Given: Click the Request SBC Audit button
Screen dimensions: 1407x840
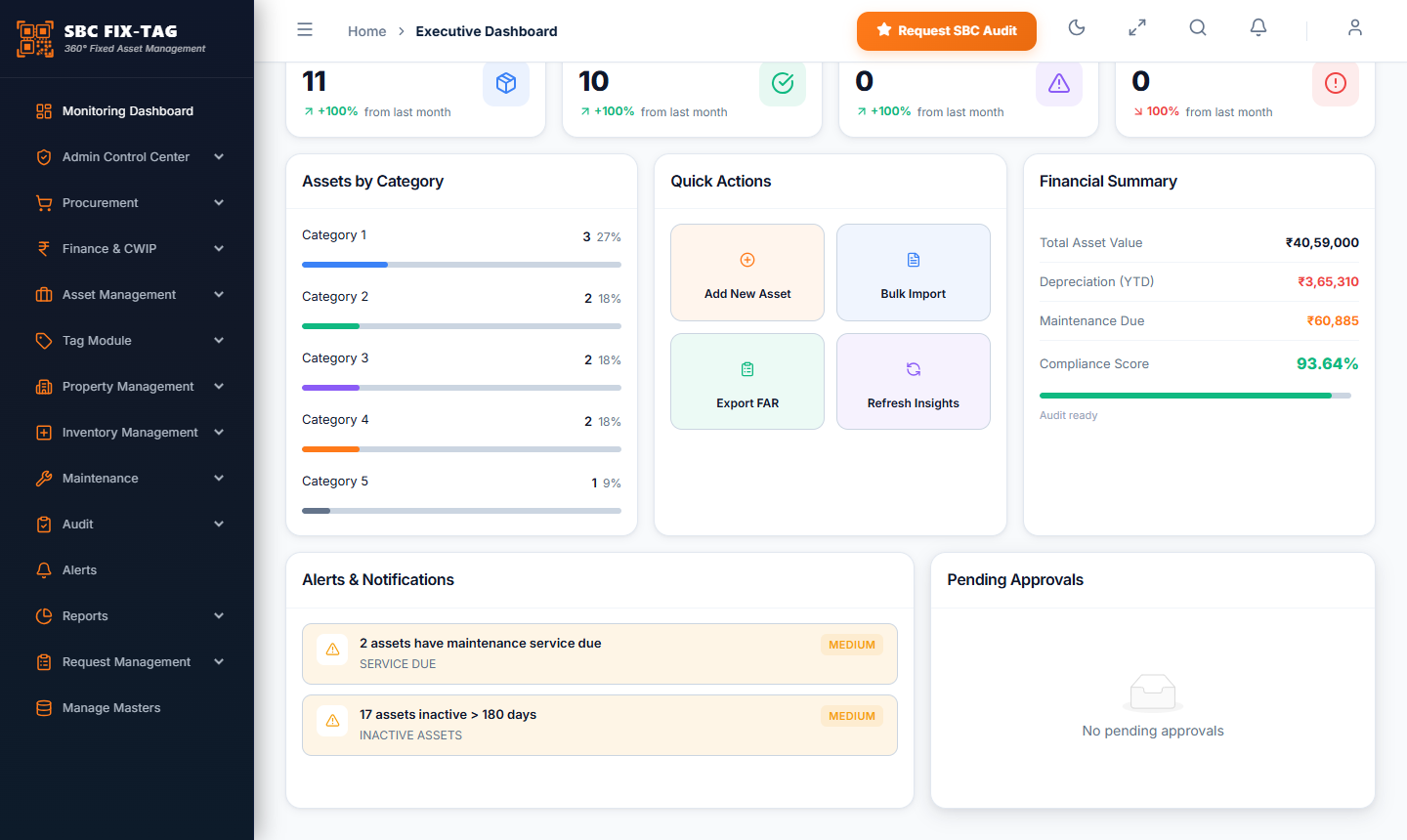Looking at the screenshot, I should (x=947, y=31).
